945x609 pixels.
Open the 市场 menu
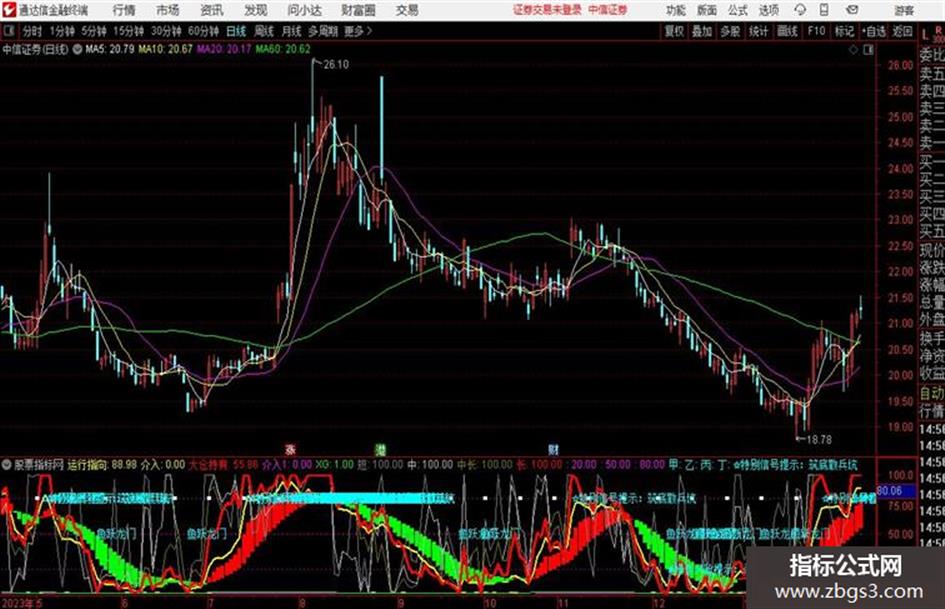pos(168,10)
